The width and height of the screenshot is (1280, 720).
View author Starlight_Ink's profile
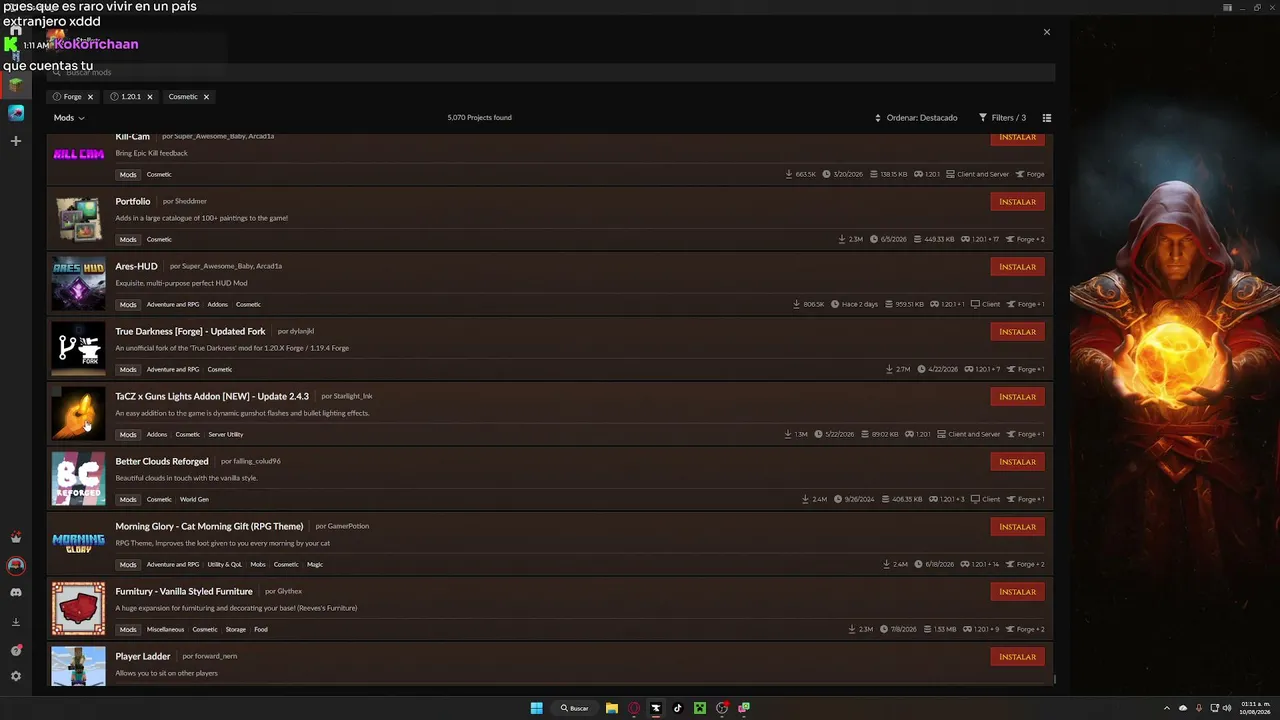(x=353, y=396)
